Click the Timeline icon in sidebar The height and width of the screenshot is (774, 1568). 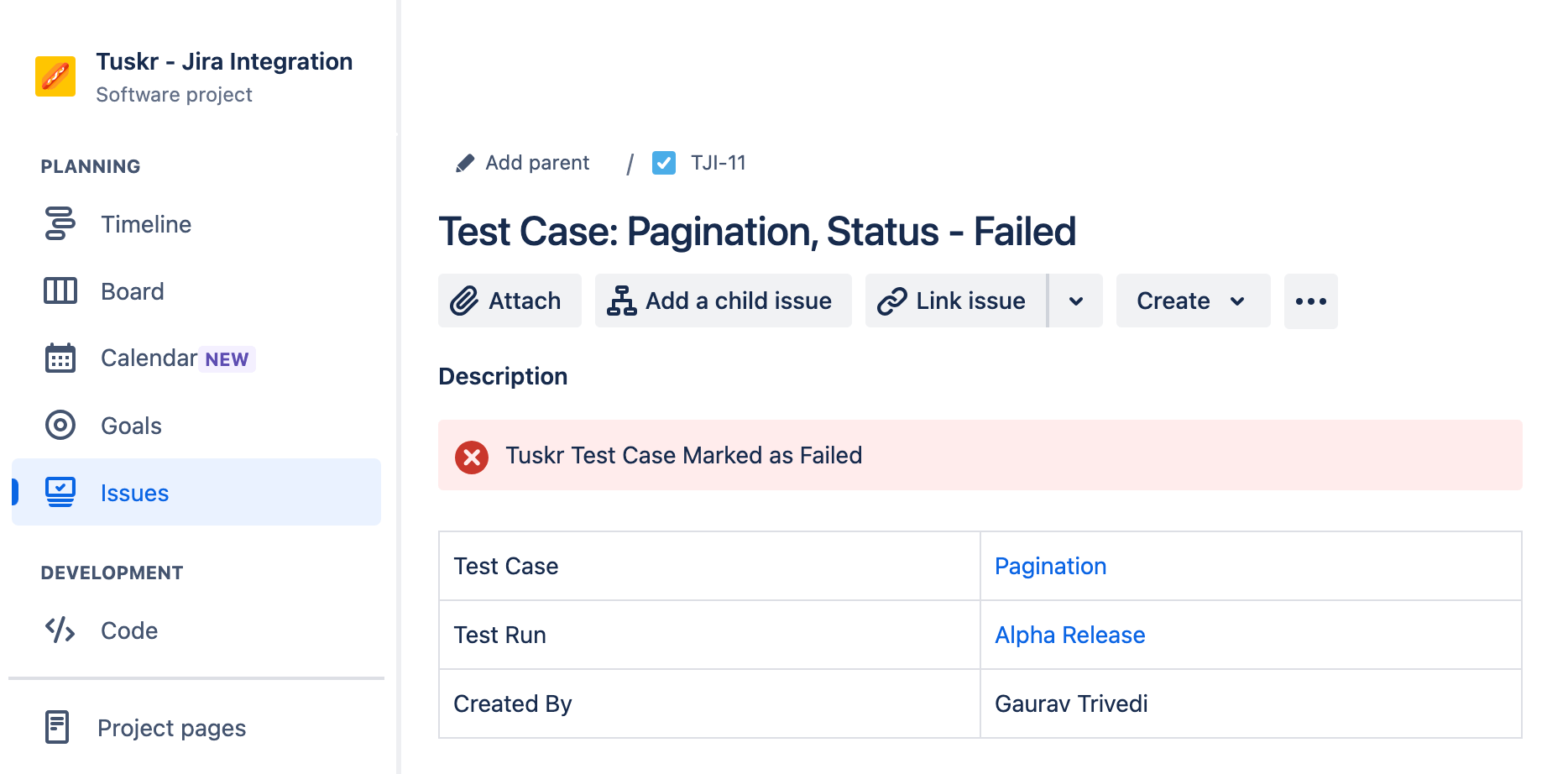(x=60, y=223)
